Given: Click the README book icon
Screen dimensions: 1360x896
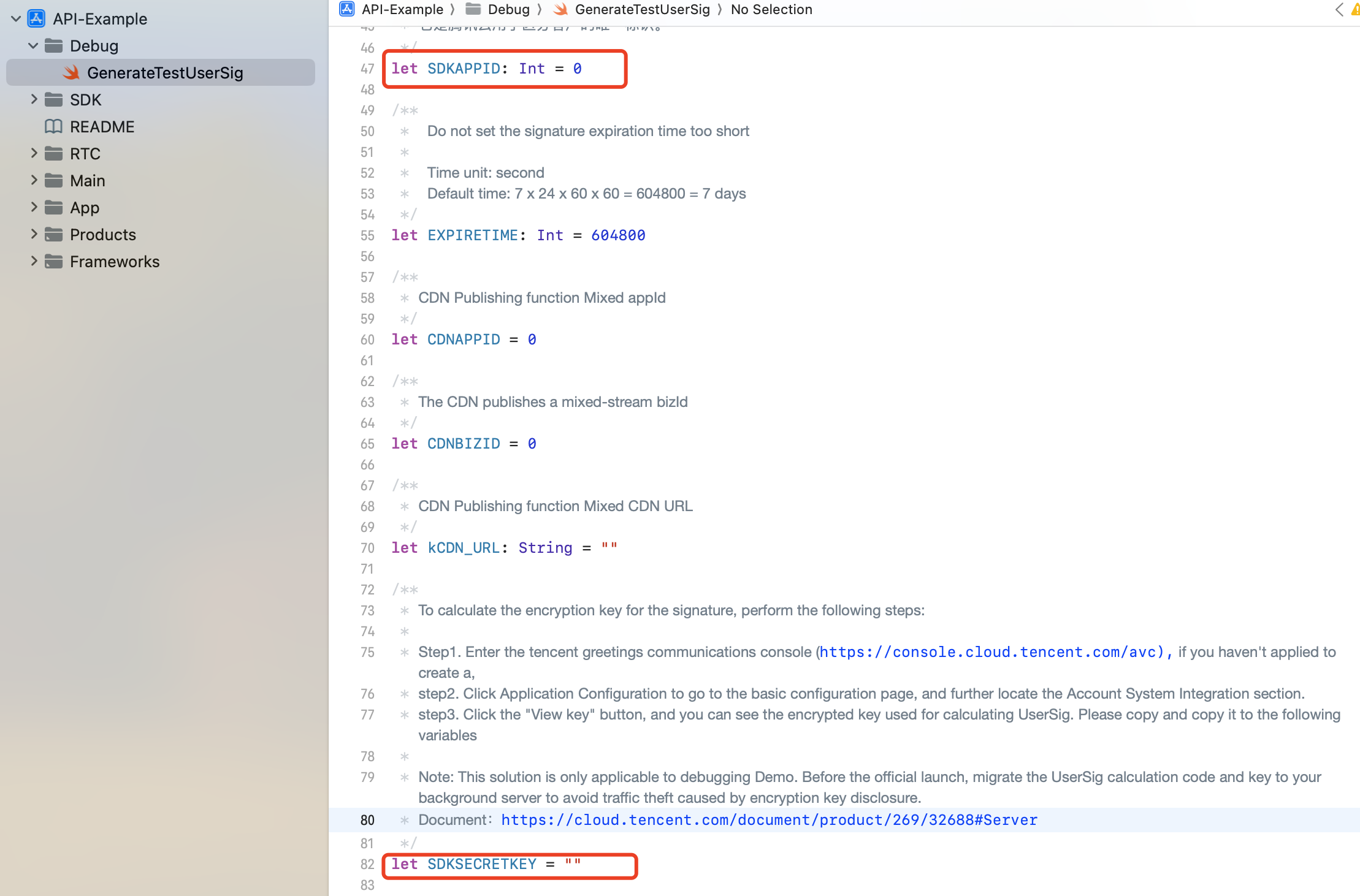Looking at the screenshot, I should click(54, 127).
